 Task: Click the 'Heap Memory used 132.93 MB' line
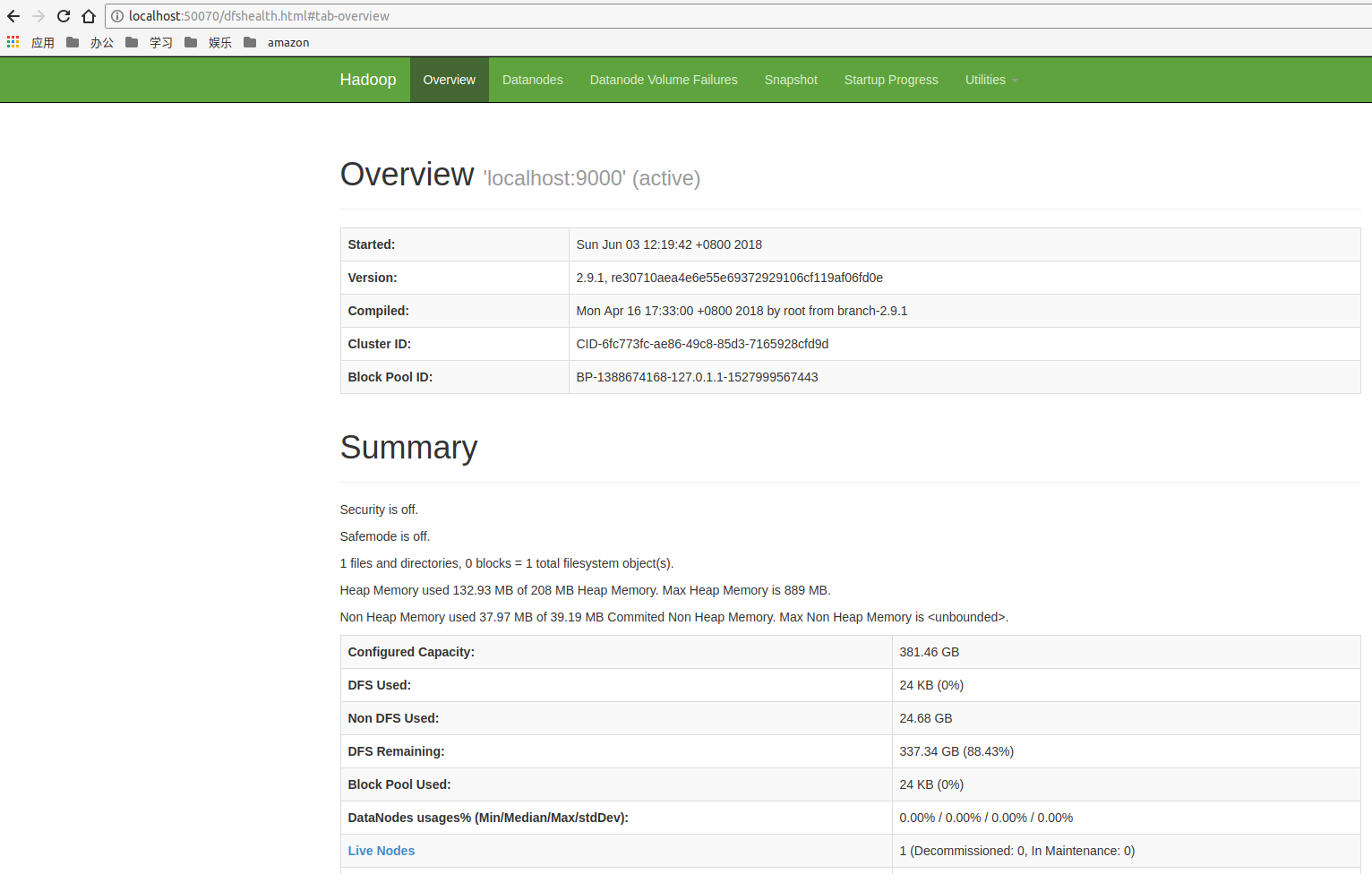[x=586, y=590]
